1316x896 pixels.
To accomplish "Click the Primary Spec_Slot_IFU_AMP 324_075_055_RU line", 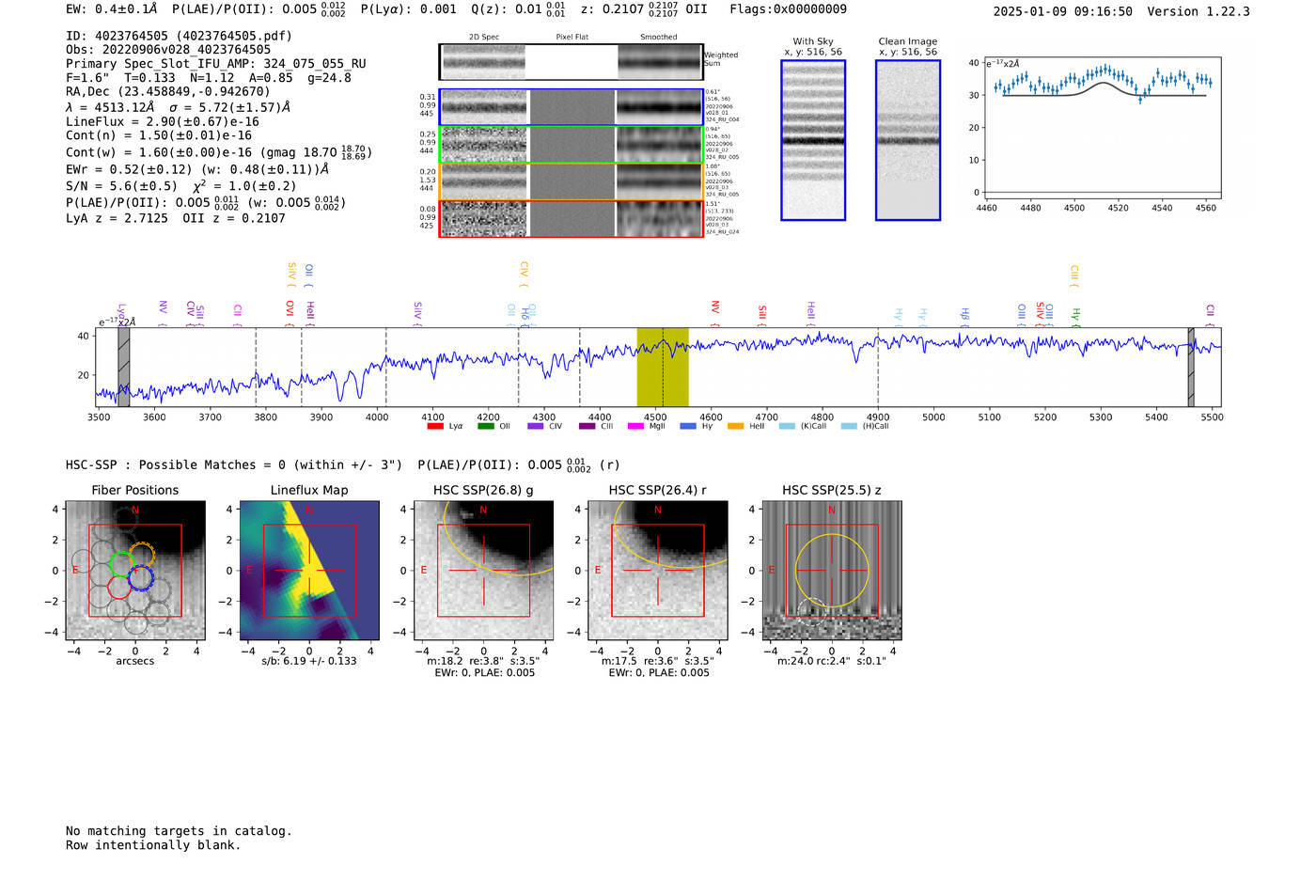I will click(216, 64).
